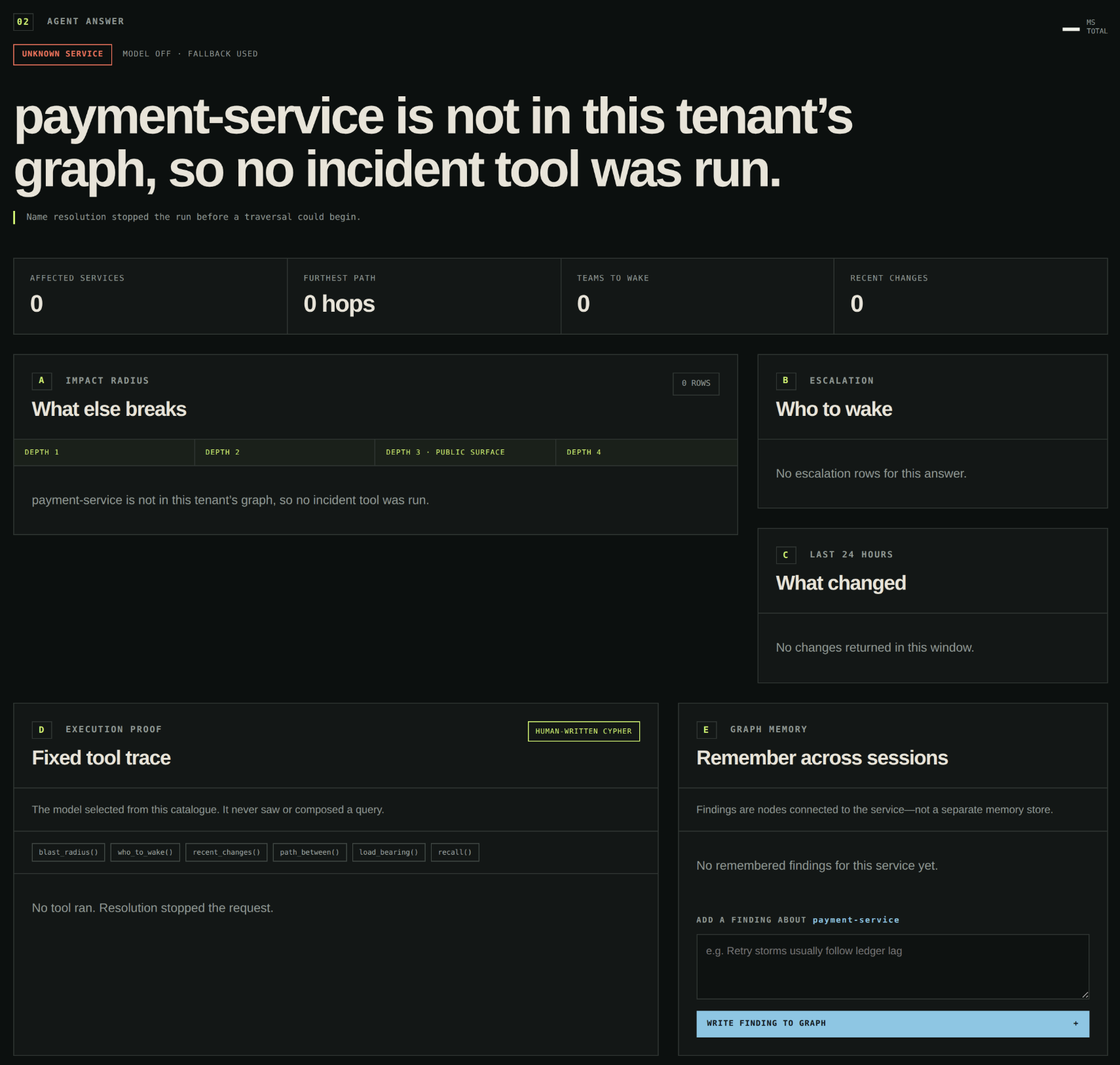
Task: Click the Depth 3 · Public Surface header
Action: (x=466, y=453)
